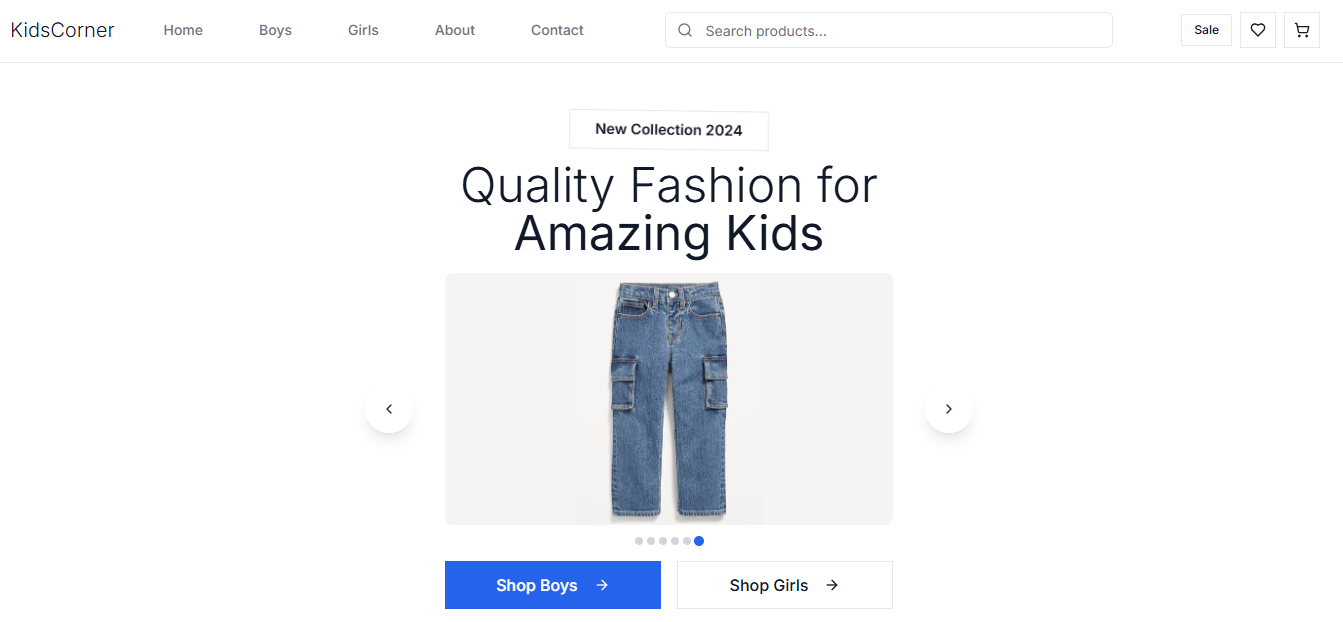Navigate to the Boys section
The height and width of the screenshot is (622, 1343).
(275, 30)
